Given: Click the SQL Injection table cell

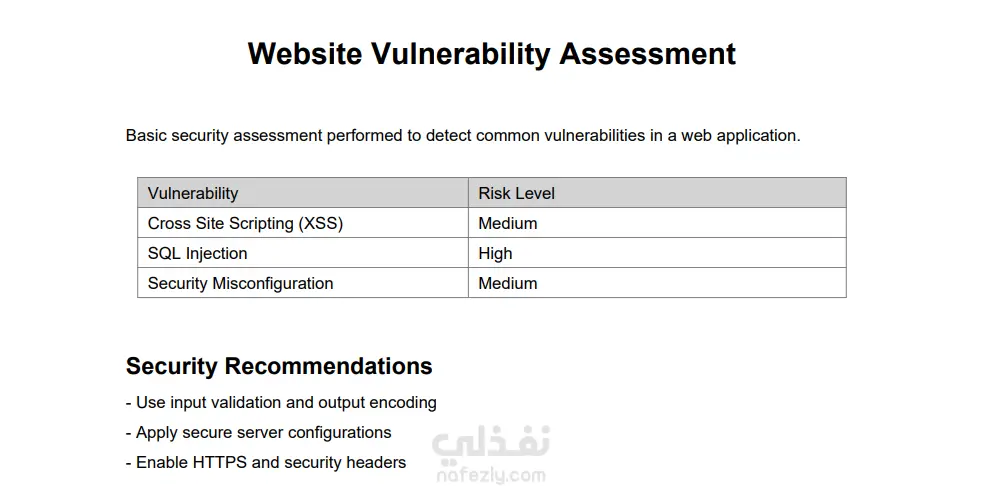Looking at the screenshot, I should (x=303, y=253).
